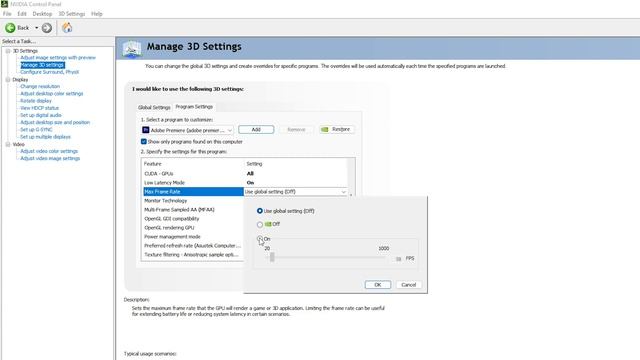640x360 pixels.
Task: Click the FPS value input field
Action: [398, 259]
